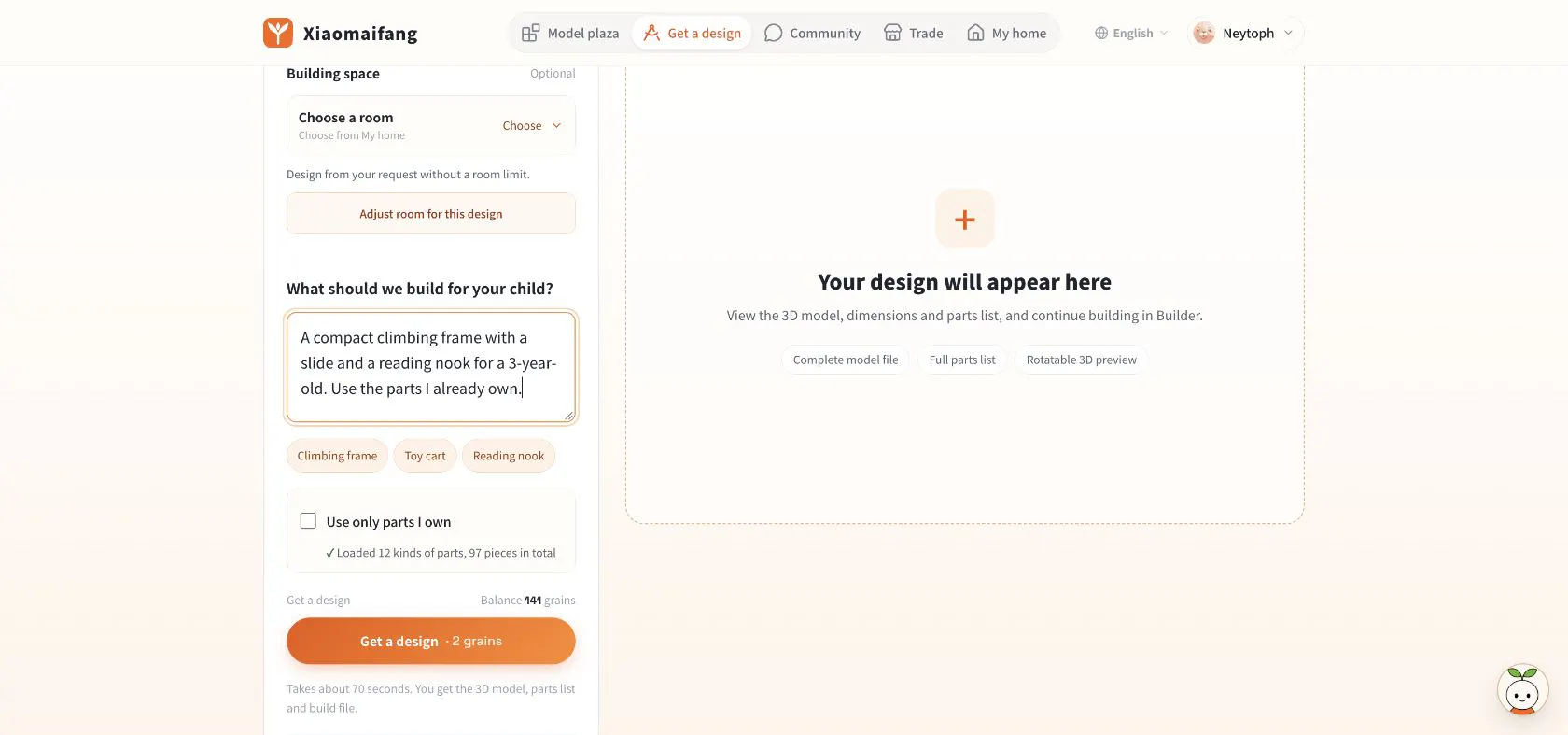The height and width of the screenshot is (735, 1568).
Task: Open the mascot assistant bubble
Action: click(x=1522, y=691)
